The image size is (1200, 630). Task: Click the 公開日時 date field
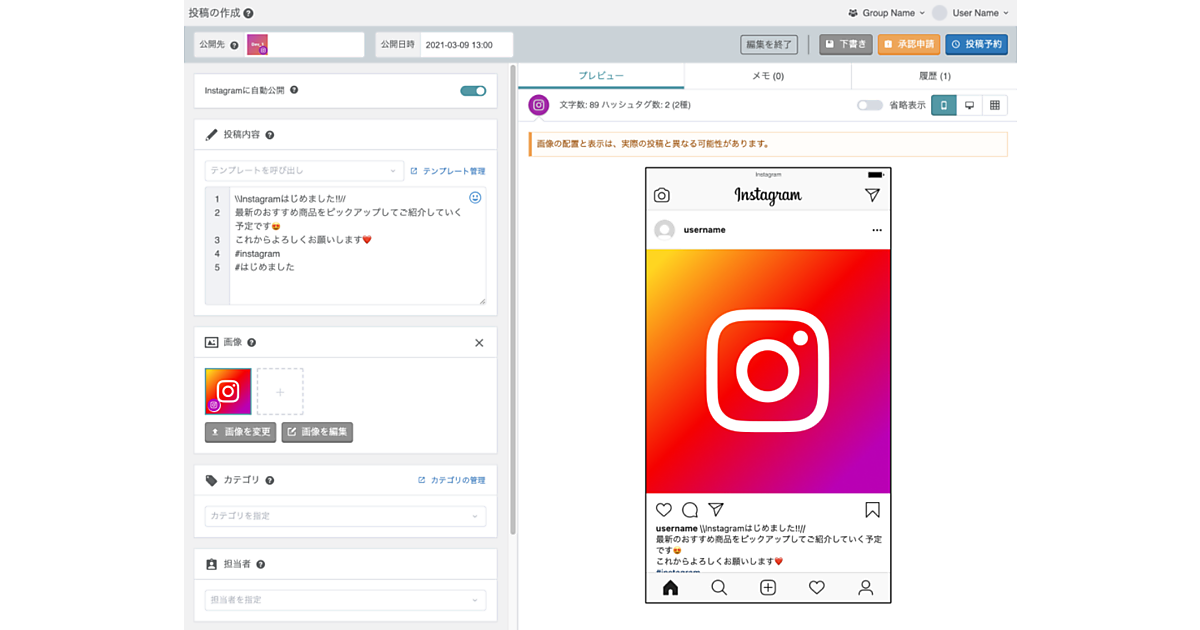[466, 45]
